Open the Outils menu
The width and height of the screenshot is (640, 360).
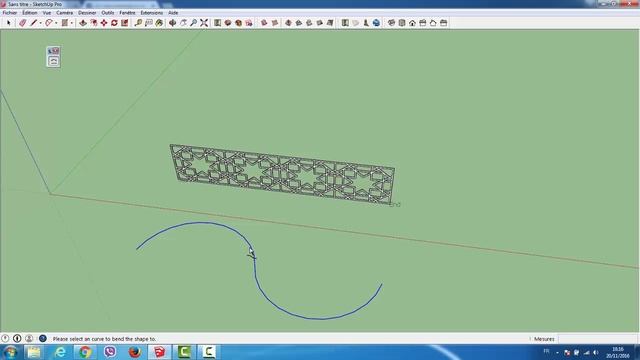click(108, 13)
